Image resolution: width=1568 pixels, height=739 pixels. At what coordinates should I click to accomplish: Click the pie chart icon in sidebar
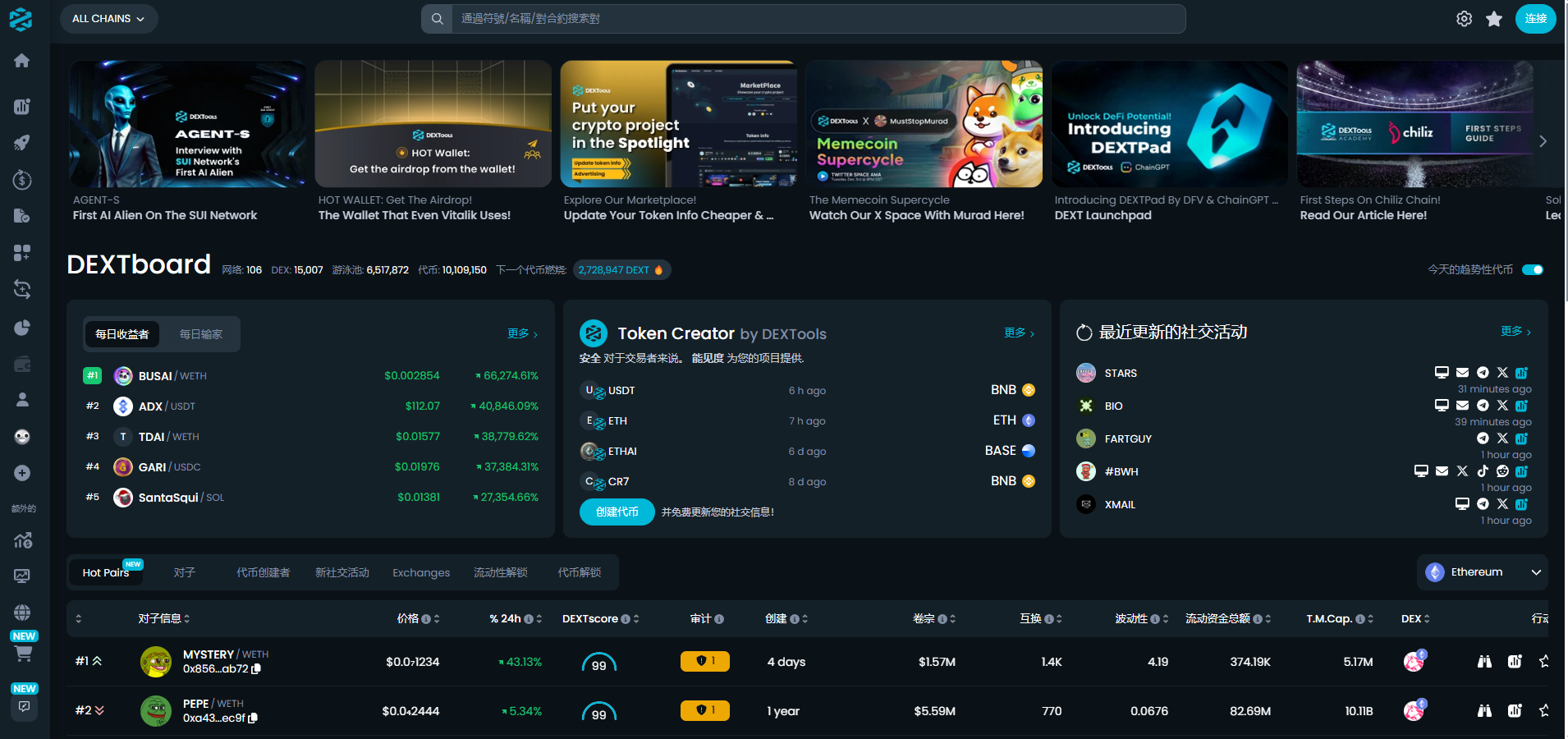(x=22, y=328)
